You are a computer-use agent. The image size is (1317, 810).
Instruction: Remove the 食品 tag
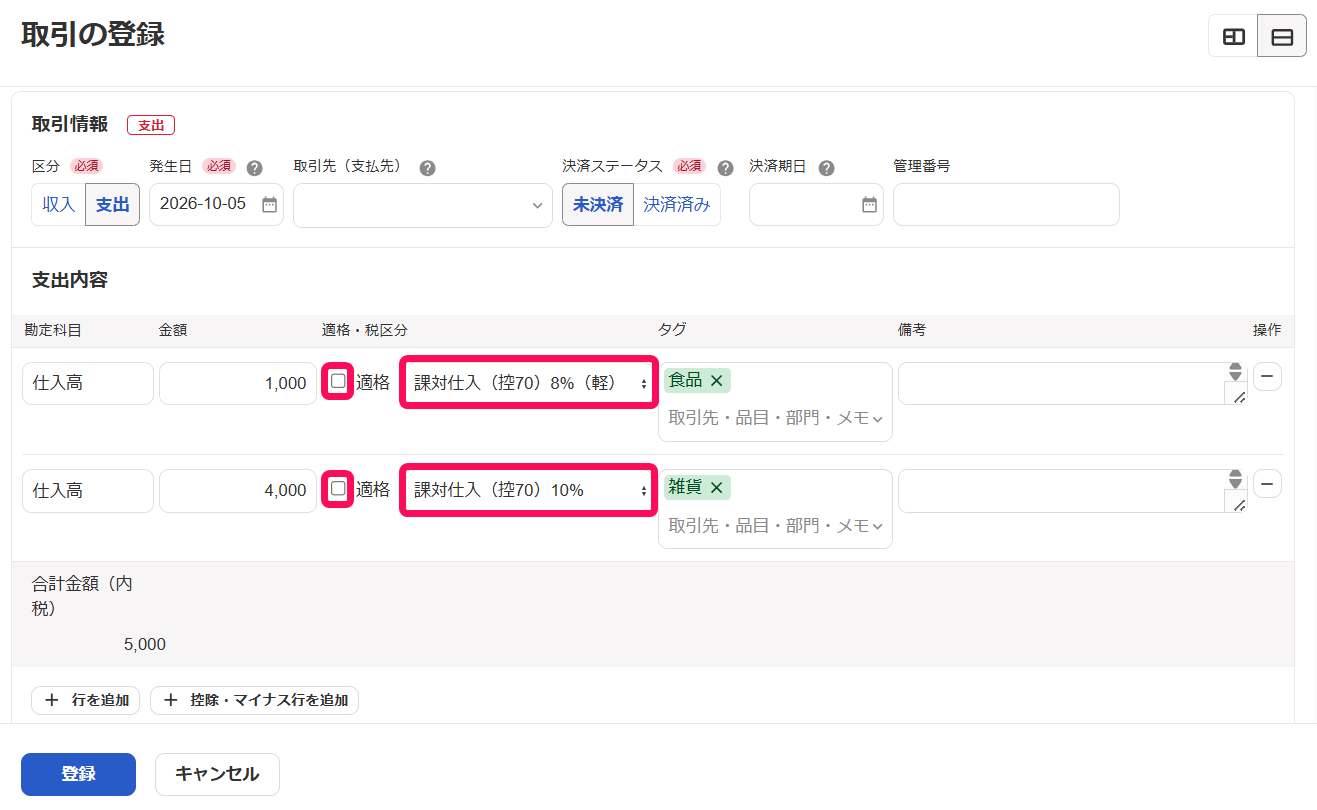[716, 381]
